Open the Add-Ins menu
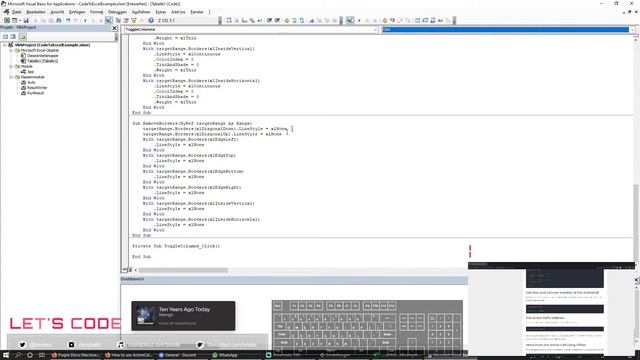Screen dimensions: 640x360 pos(178,12)
